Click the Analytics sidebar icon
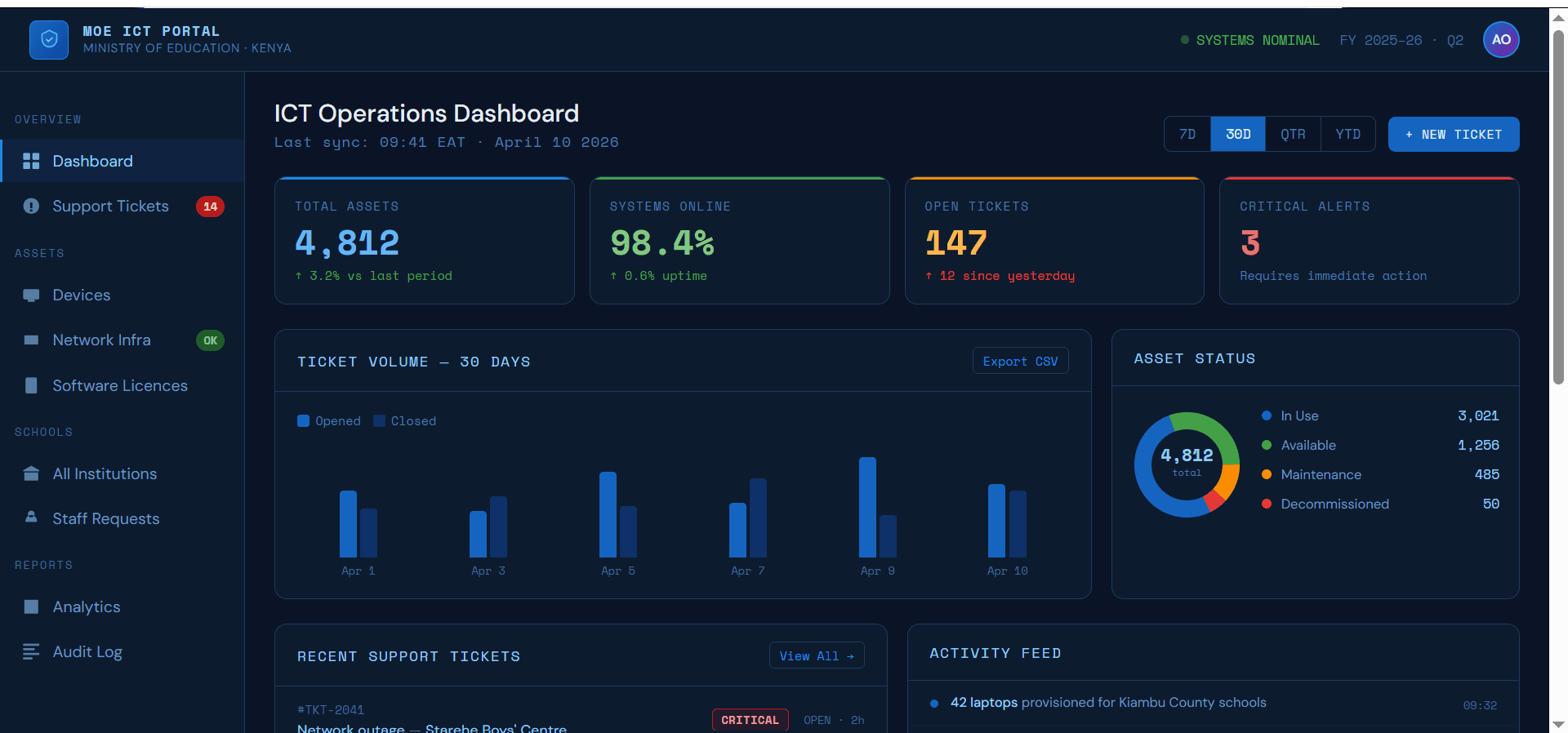Viewport: 1568px width, 733px height. click(x=31, y=607)
